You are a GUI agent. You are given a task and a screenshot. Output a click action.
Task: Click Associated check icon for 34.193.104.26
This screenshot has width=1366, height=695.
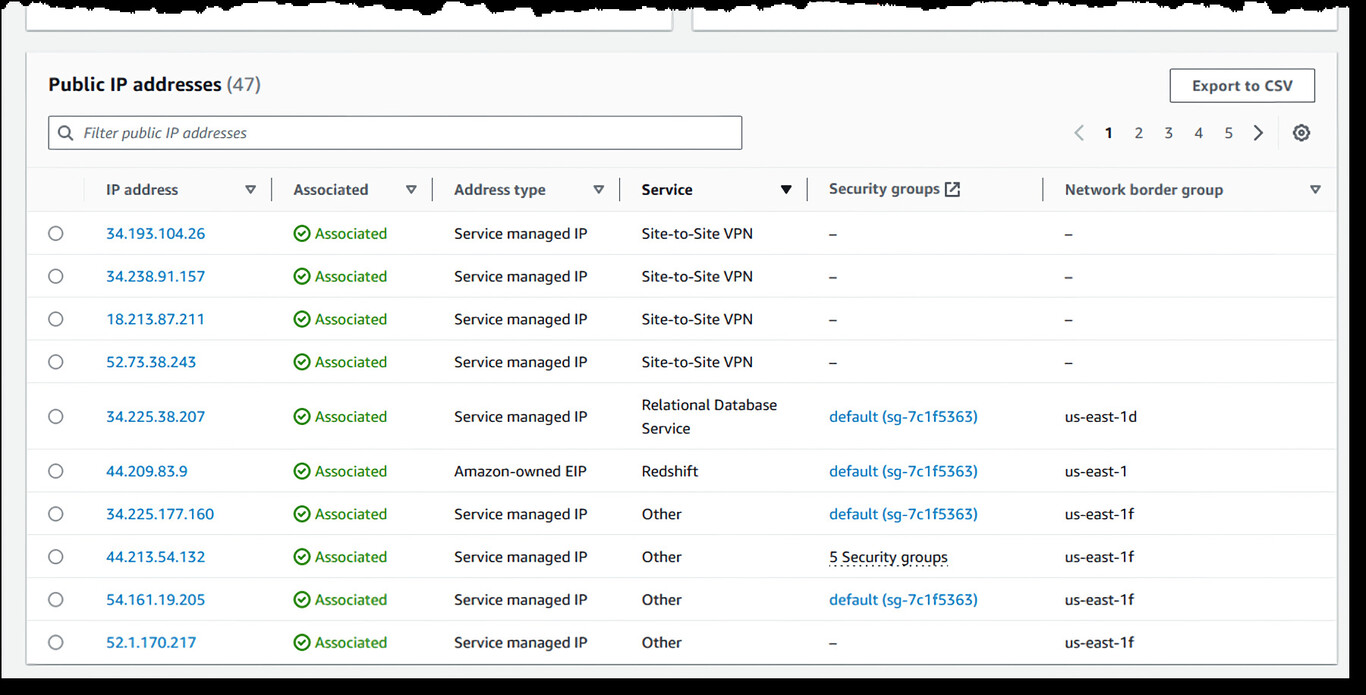point(302,234)
